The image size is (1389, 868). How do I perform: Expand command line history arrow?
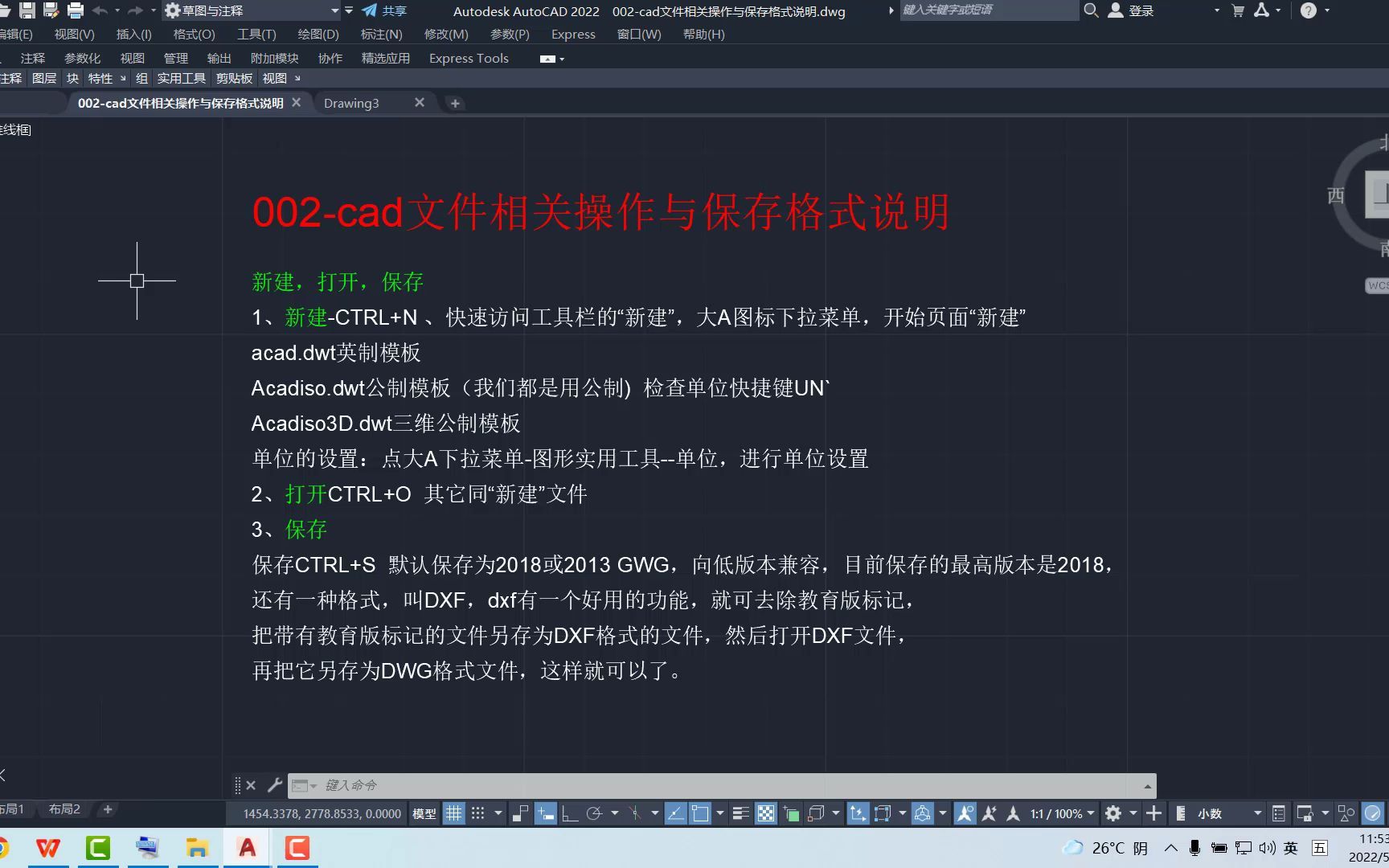tap(1148, 786)
